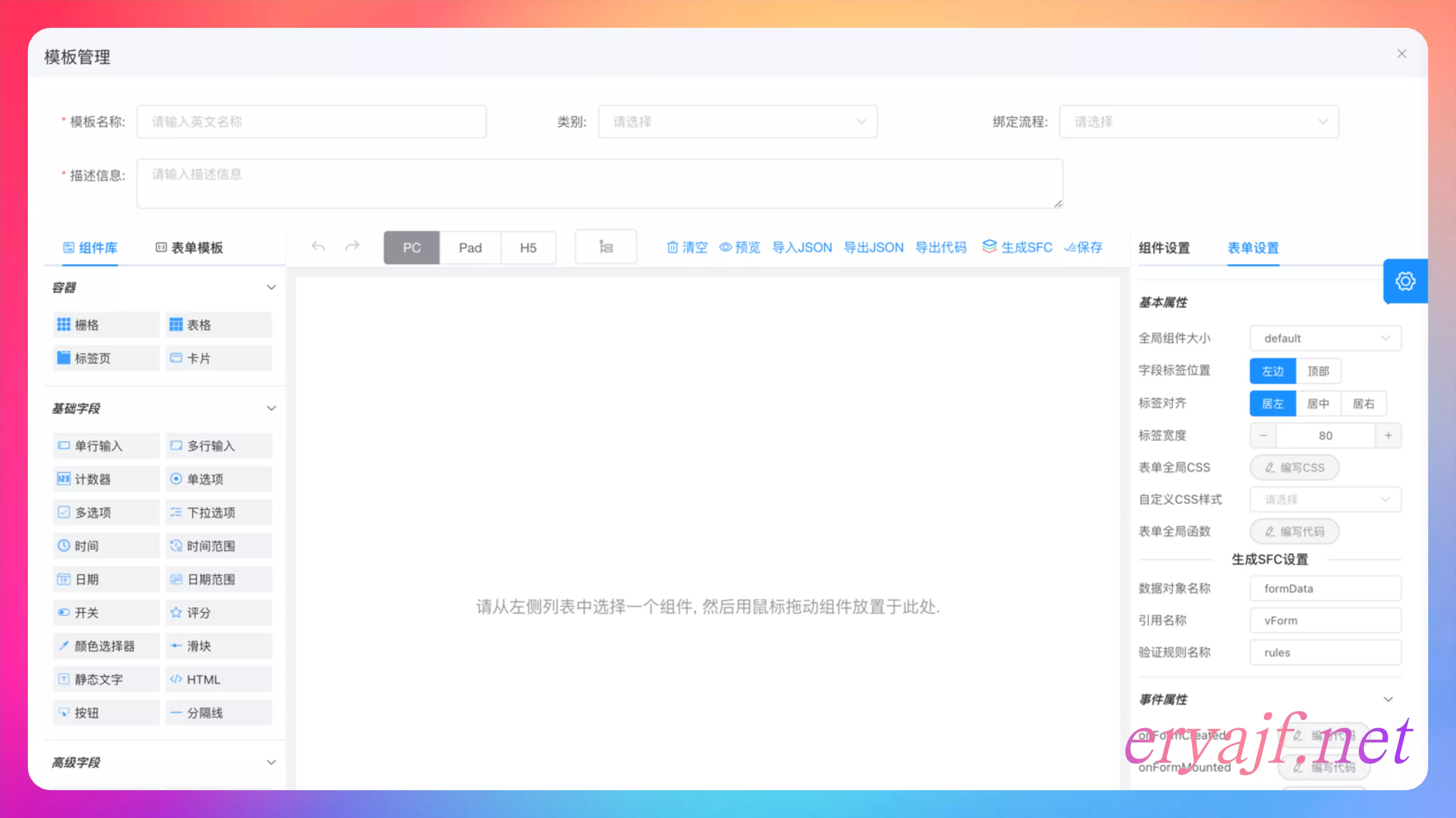The height and width of the screenshot is (818, 1456).
Task: Click 导出代码 to export code
Action: [941, 248]
